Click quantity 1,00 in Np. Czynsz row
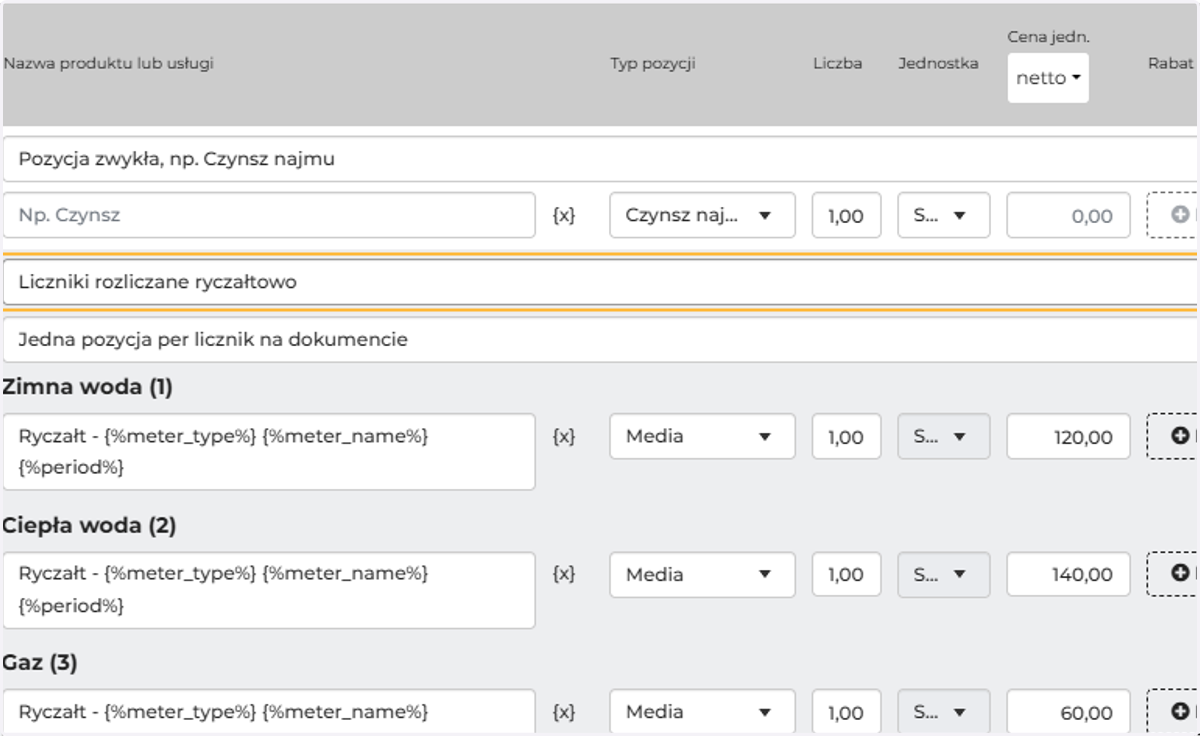The image size is (1200, 736). (846, 215)
